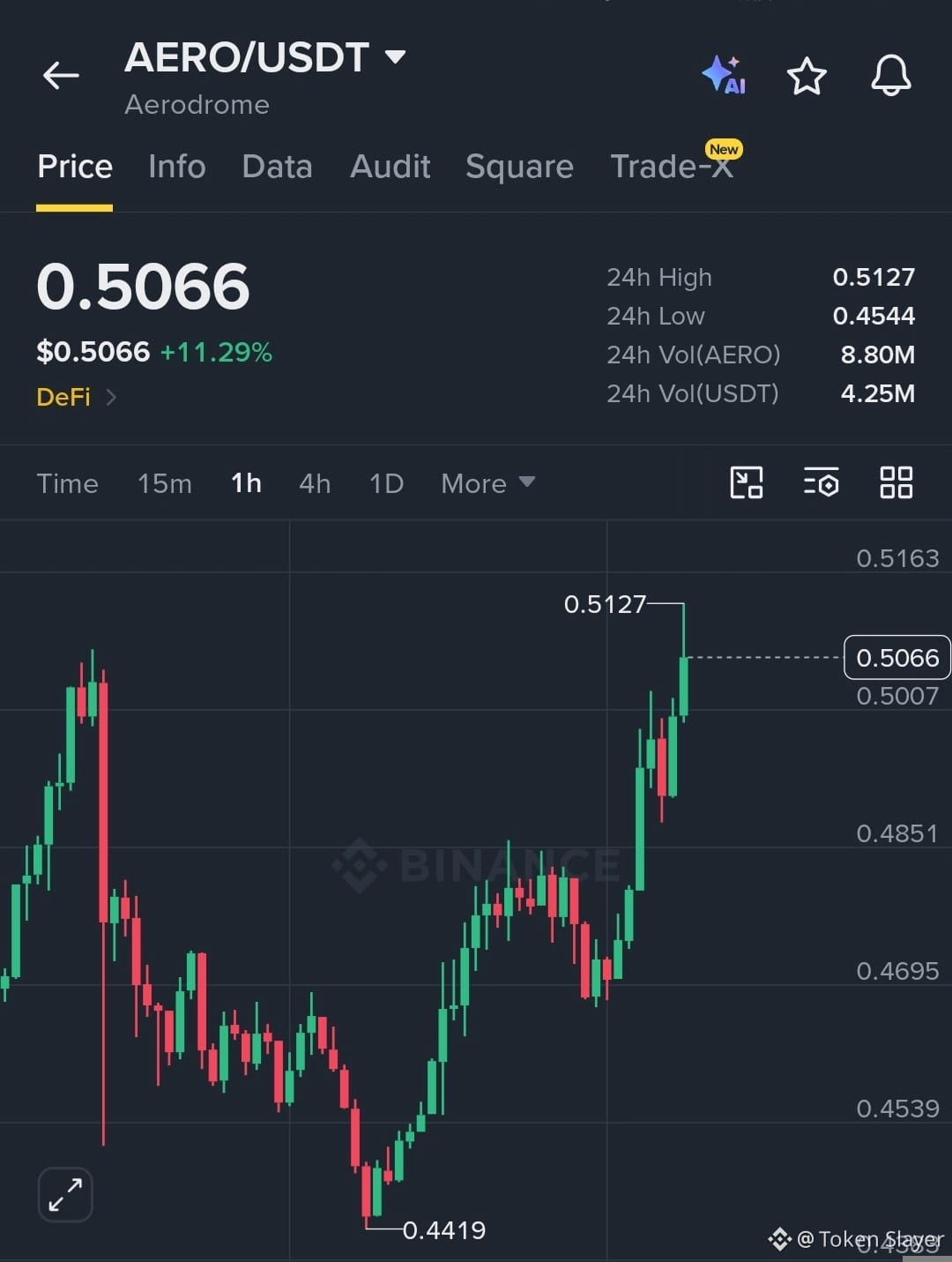
Task: Tap the DeFi category link
Action: point(63,398)
